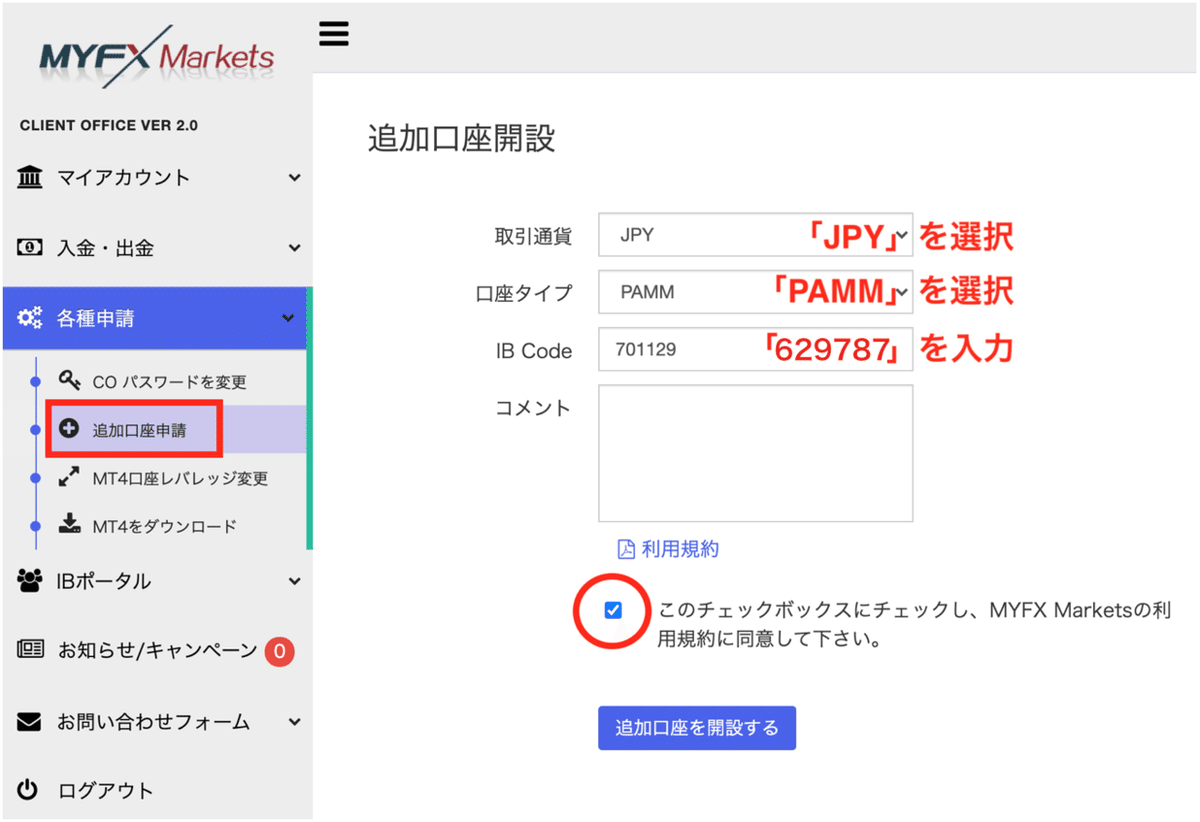Open the 口座タイプ dropdown showing PAMM

[755, 292]
